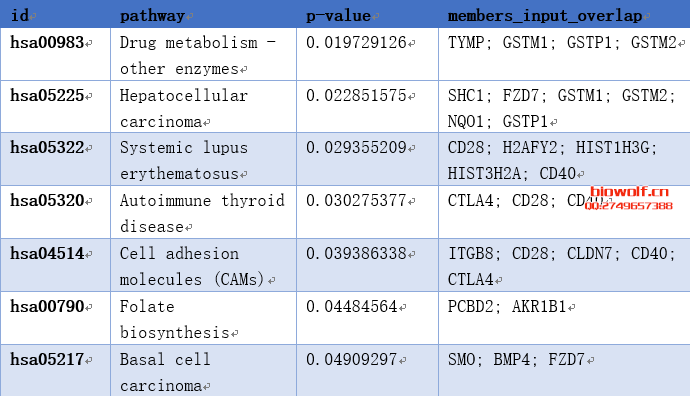Select the hsa05225 id cell
The image size is (690, 396).
pyautogui.click(x=55, y=106)
